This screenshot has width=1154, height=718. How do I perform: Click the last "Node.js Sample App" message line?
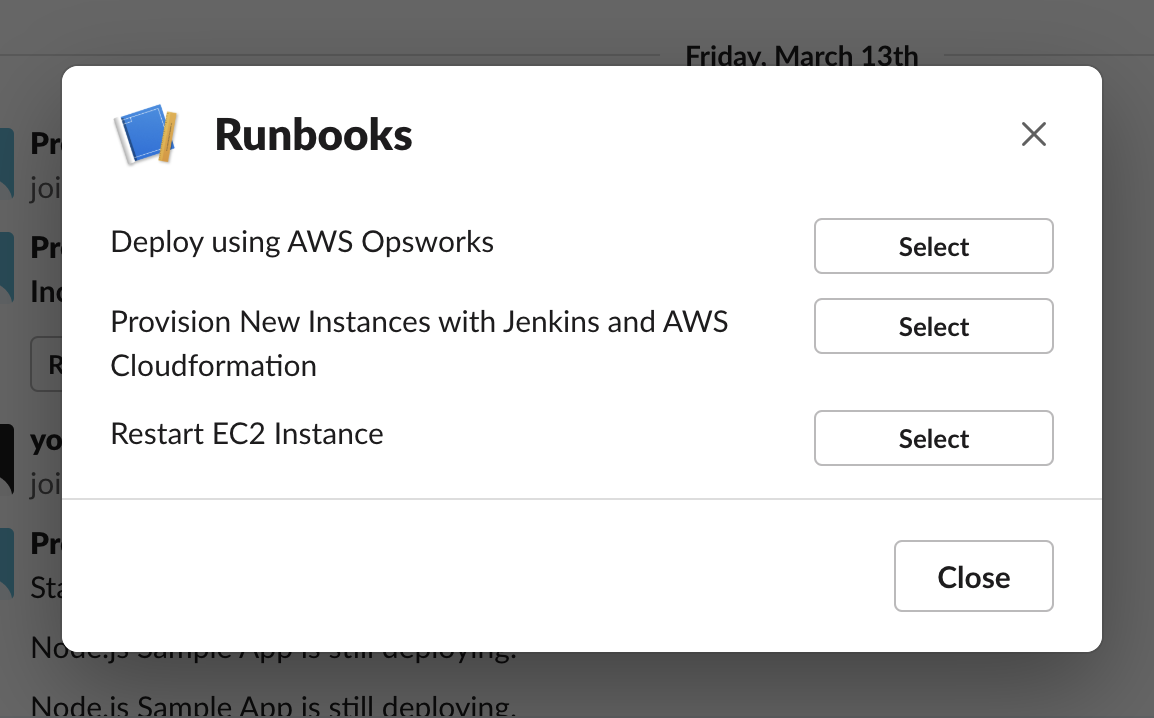tap(273, 706)
